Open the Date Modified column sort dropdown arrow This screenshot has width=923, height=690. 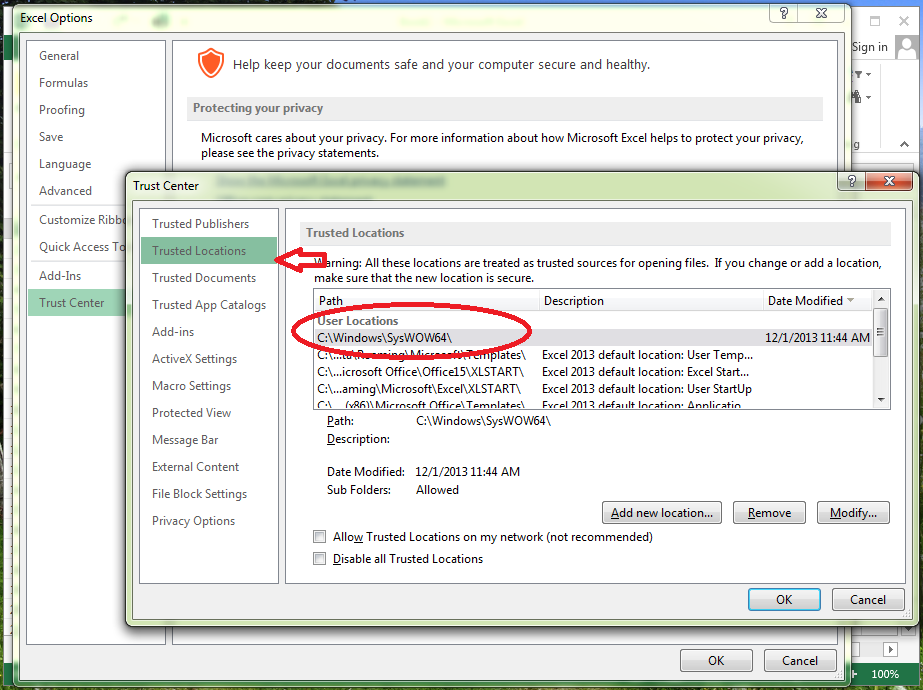click(851, 300)
